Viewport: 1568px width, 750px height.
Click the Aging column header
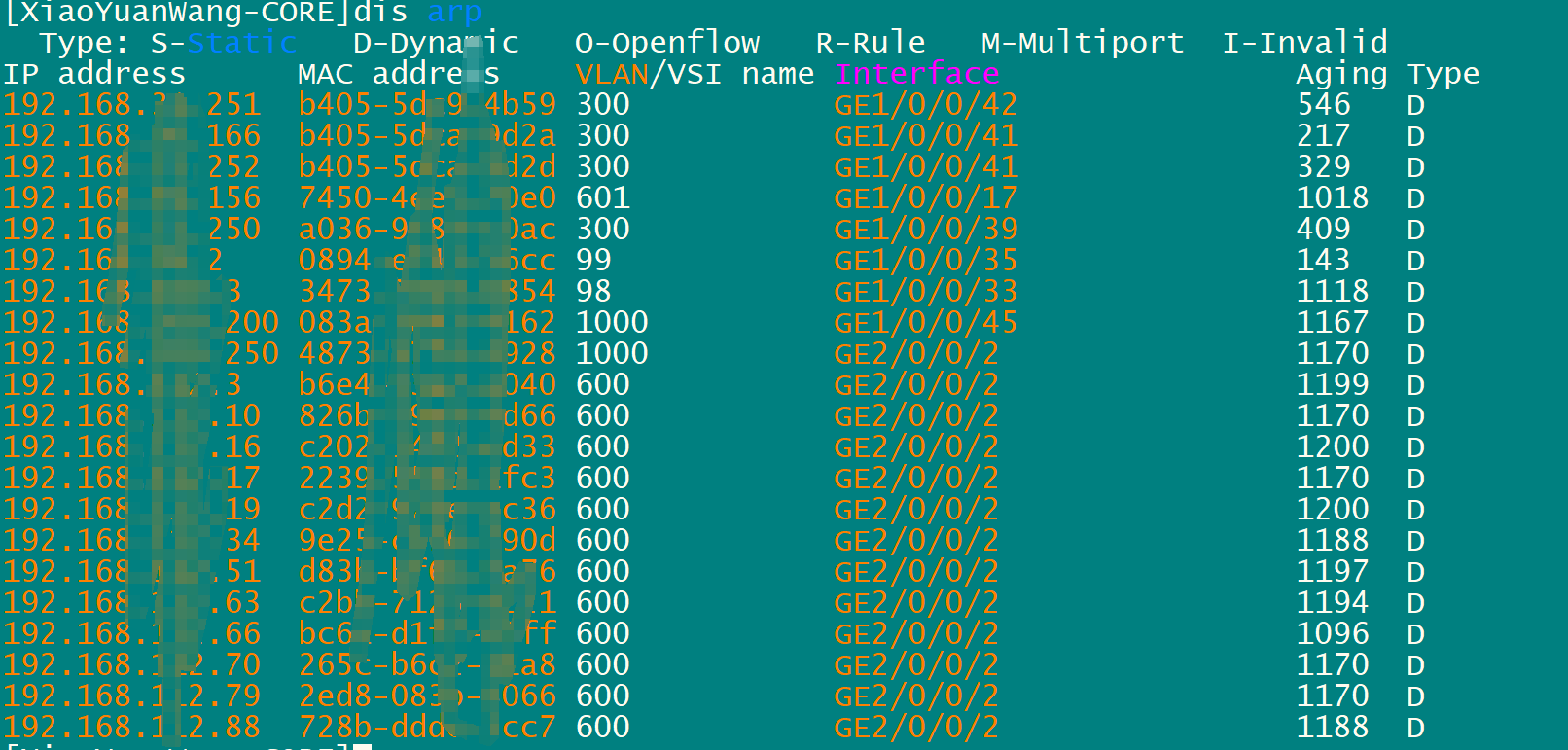[x=1341, y=74]
